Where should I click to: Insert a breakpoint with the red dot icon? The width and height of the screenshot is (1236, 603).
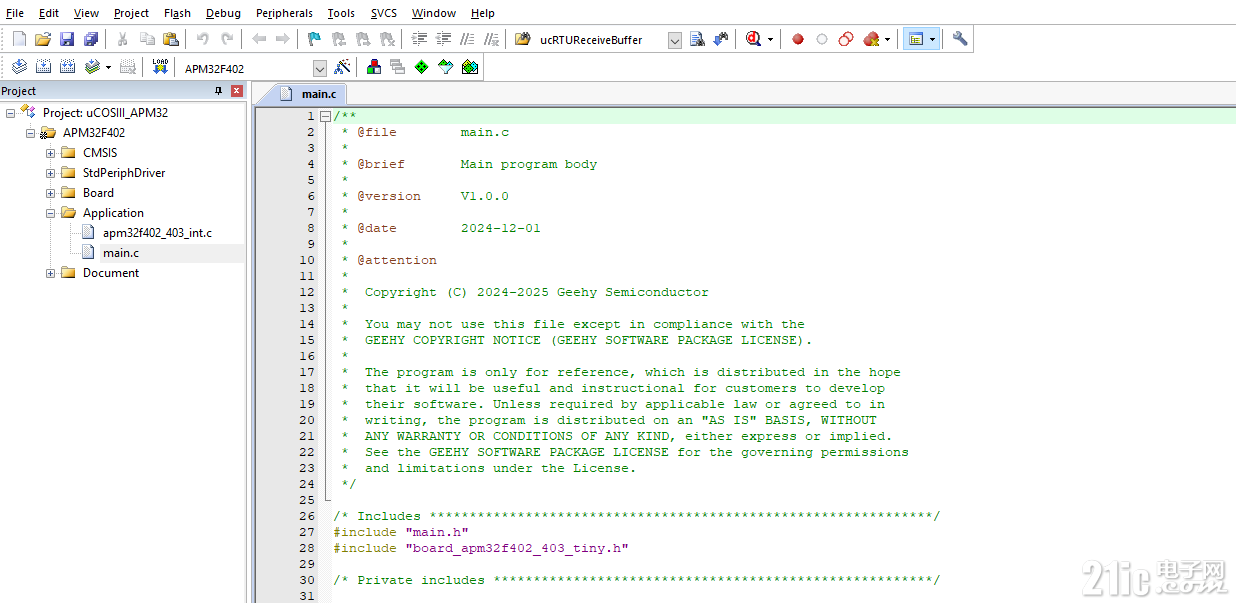pos(798,39)
